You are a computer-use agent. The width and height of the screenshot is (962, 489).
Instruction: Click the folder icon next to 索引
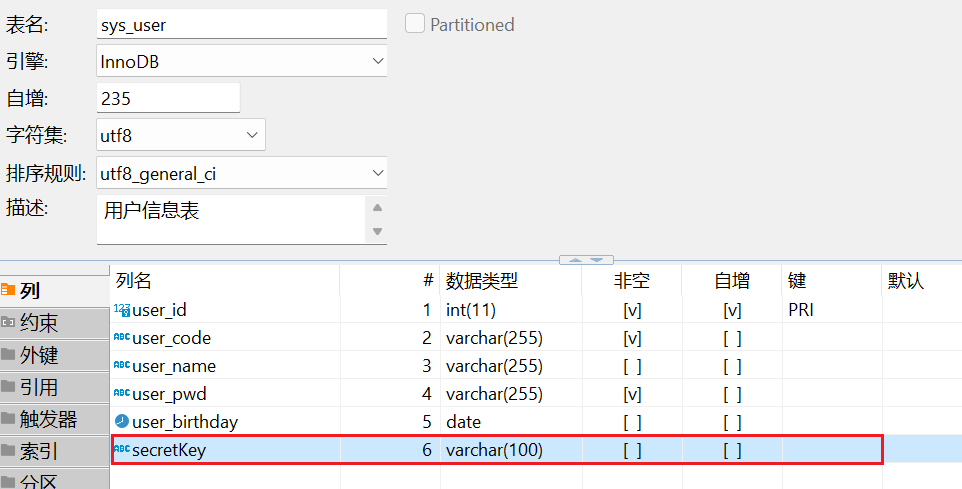pyautogui.click(x=7, y=450)
